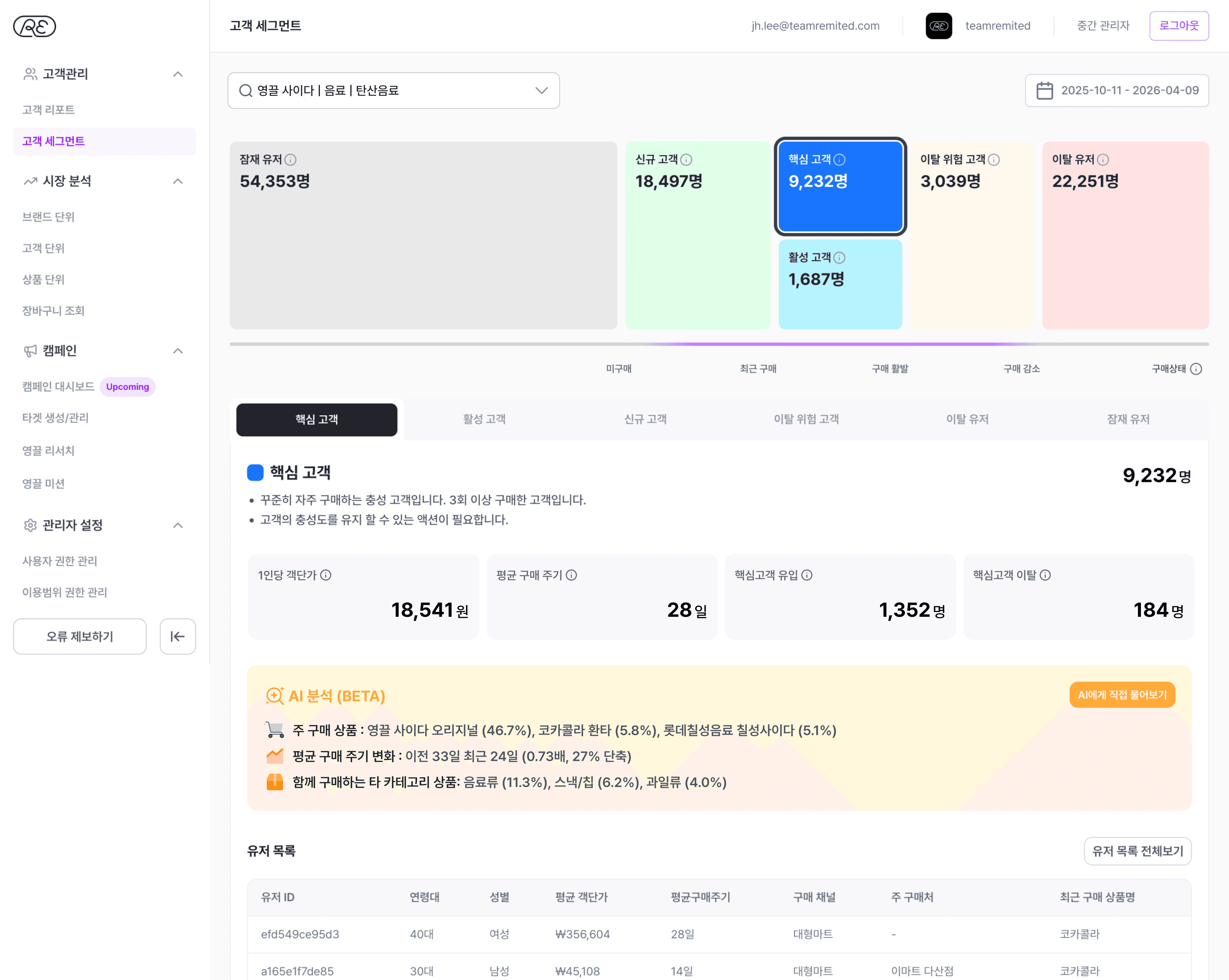This screenshot has height=980, width=1229.
Task: Click the sidebar collapse arrow icon
Action: [177, 637]
